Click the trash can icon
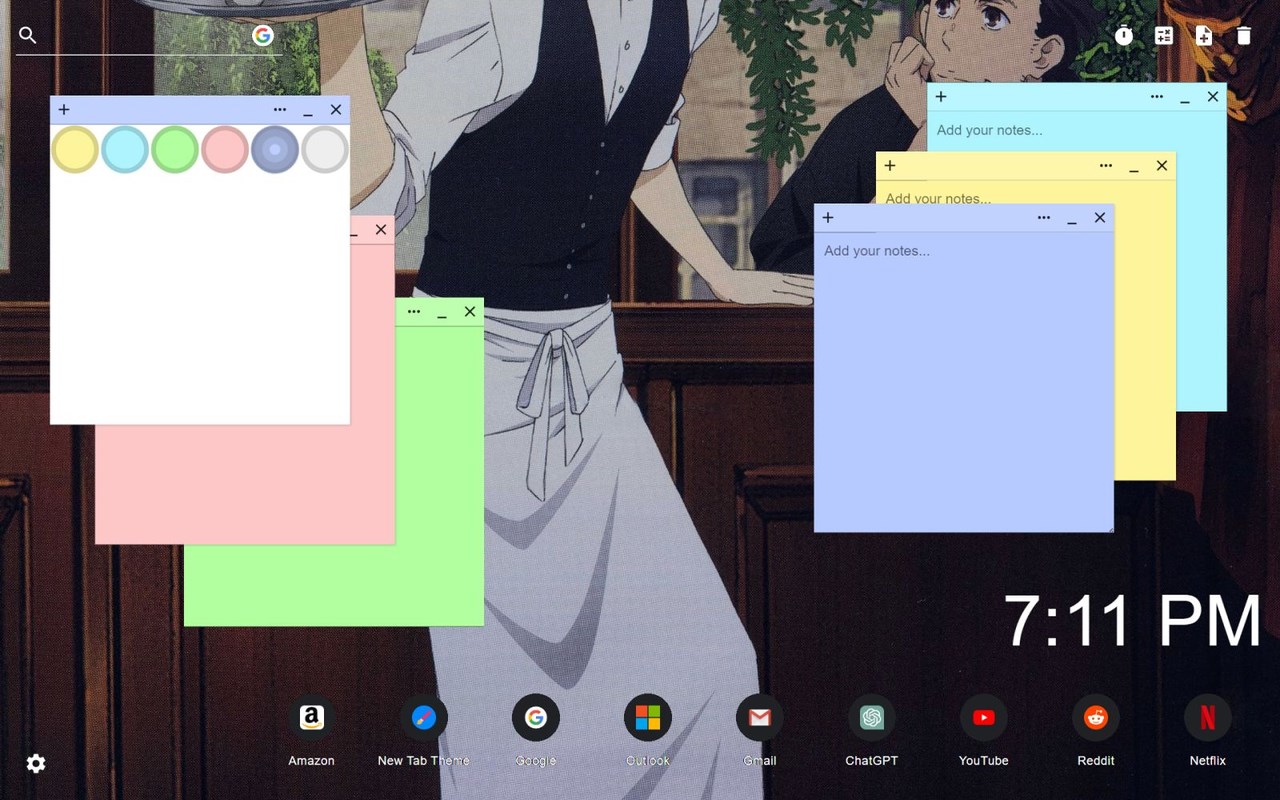This screenshot has height=800, width=1280. [x=1244, y=36]
